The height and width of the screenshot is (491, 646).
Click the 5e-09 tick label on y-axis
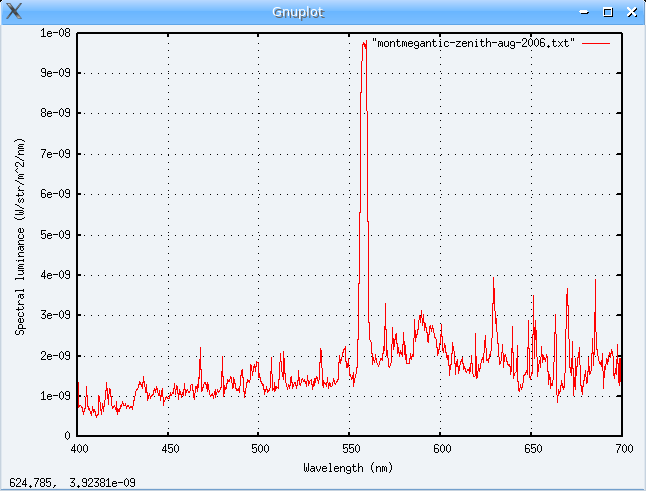coord(54,235)
